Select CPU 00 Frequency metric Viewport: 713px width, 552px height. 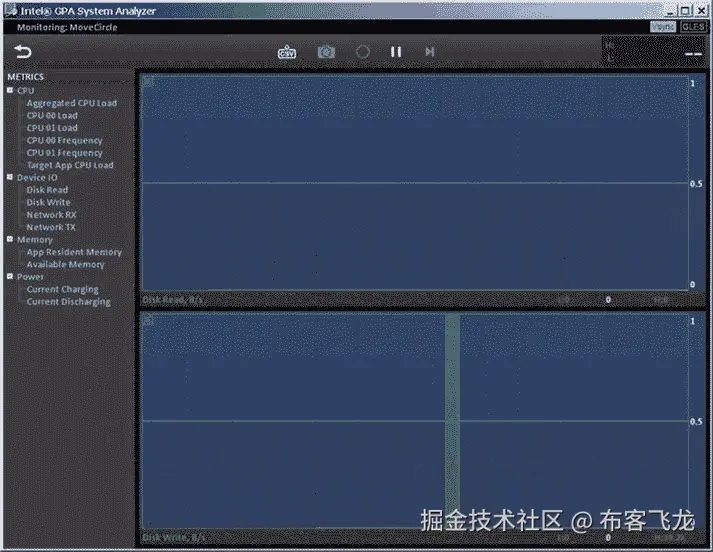(64, 141)
